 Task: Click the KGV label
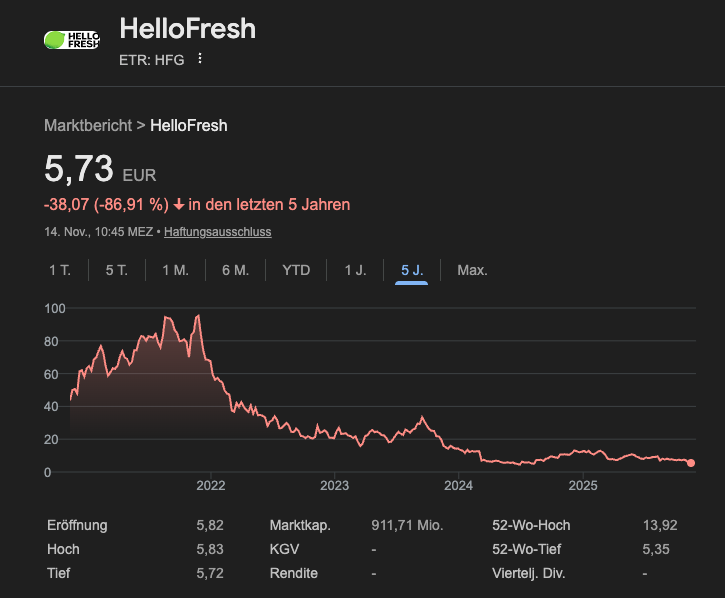tap(284, 549)
